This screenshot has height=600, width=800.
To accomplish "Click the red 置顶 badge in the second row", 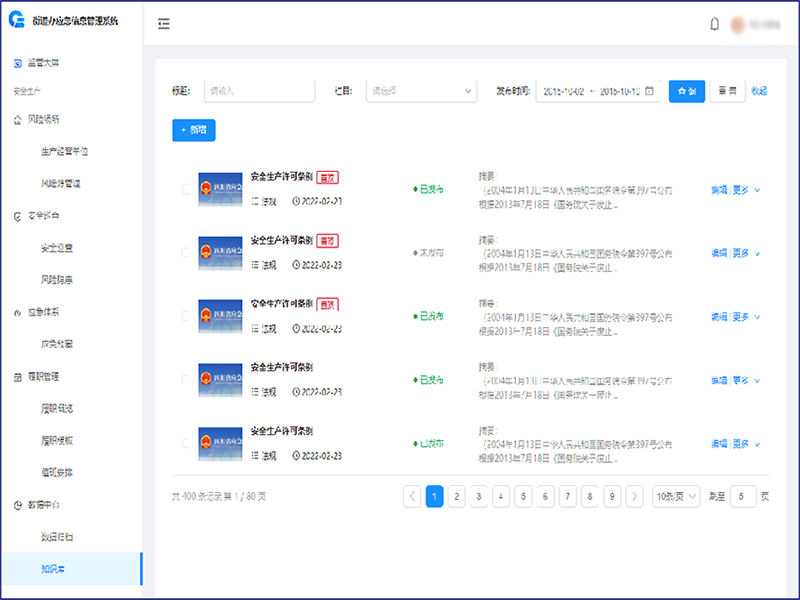I will [x=328, y=241].
